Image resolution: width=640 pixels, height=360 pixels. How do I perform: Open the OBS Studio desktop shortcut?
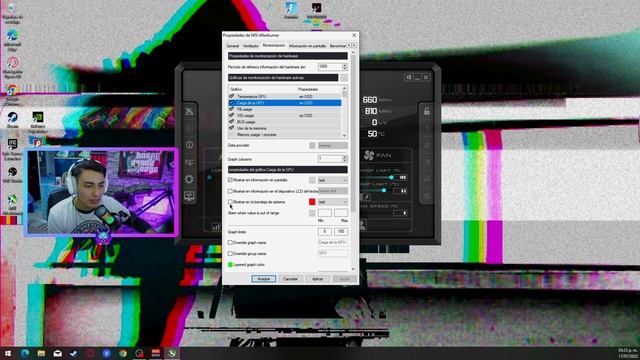pos(12,175)
